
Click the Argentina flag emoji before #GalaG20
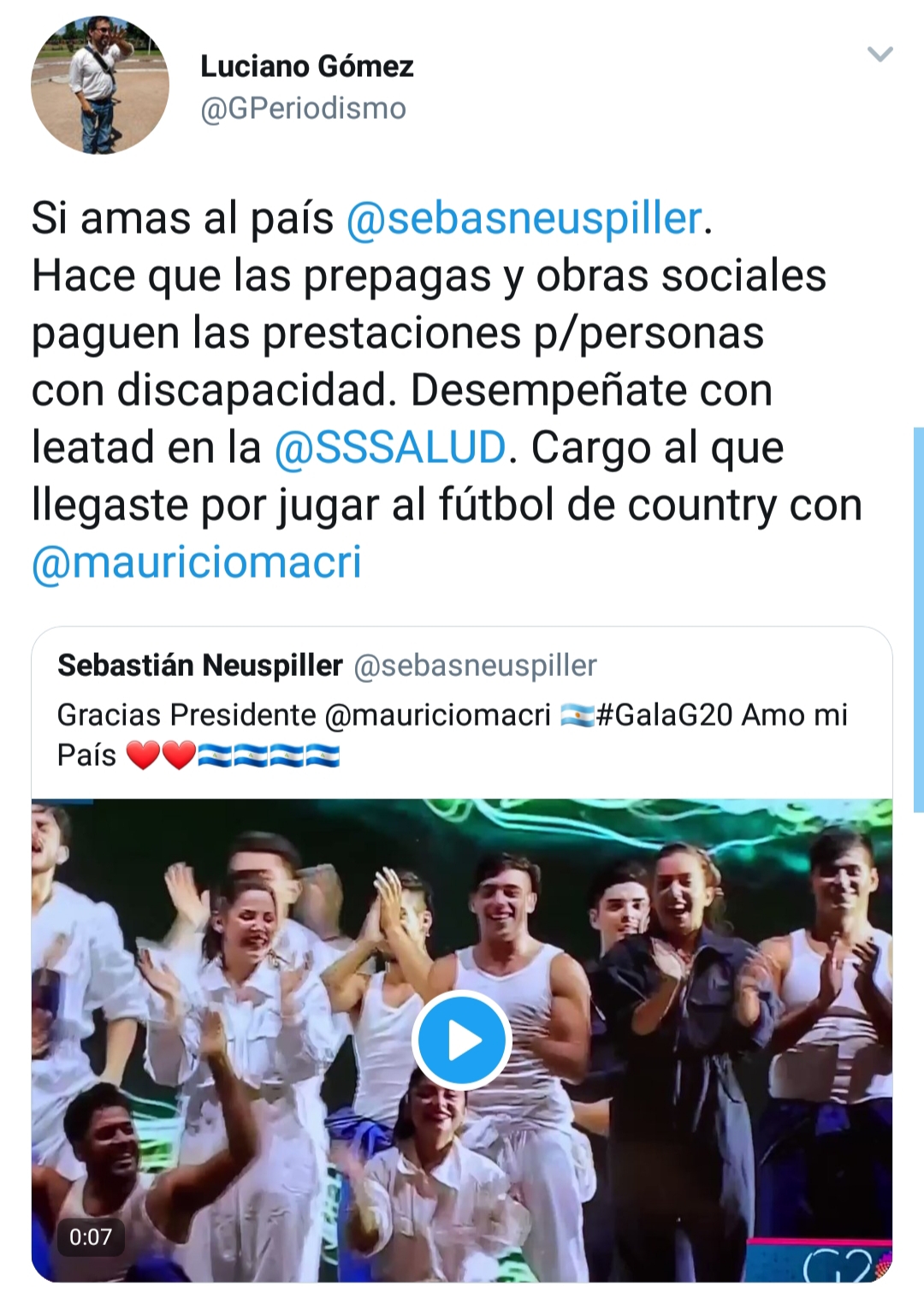click(x=577, y=714)
